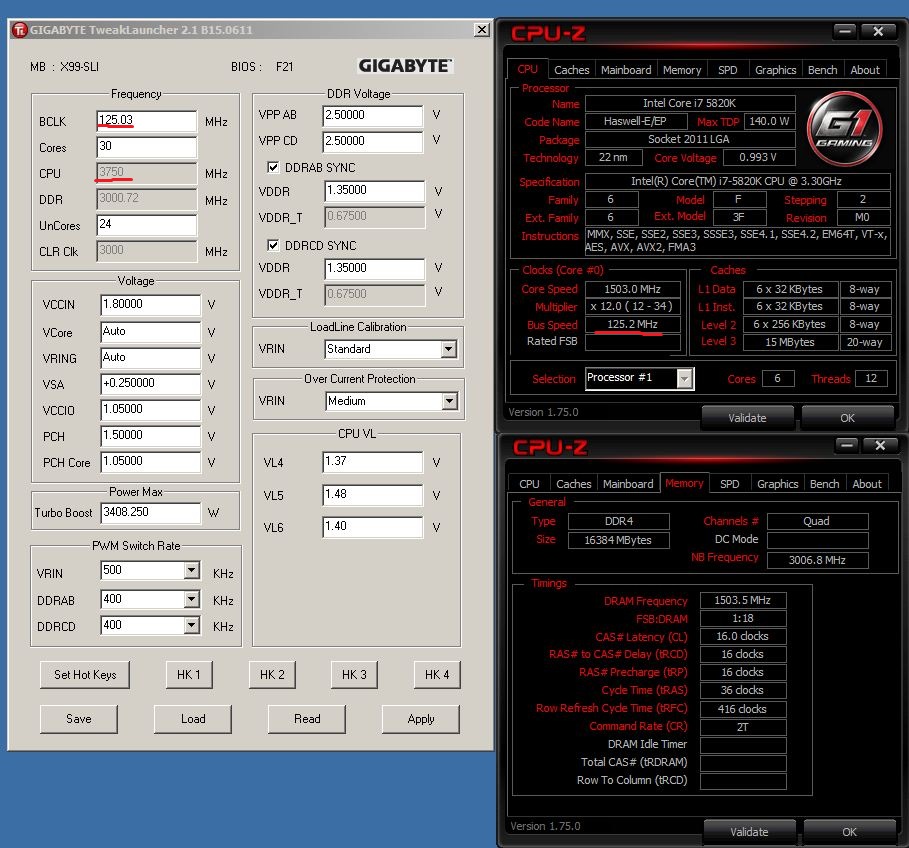Click the HK 4 hotkey button
Image resolution: width=909 pixels, height=848 pixels.
tap(437, 675)
